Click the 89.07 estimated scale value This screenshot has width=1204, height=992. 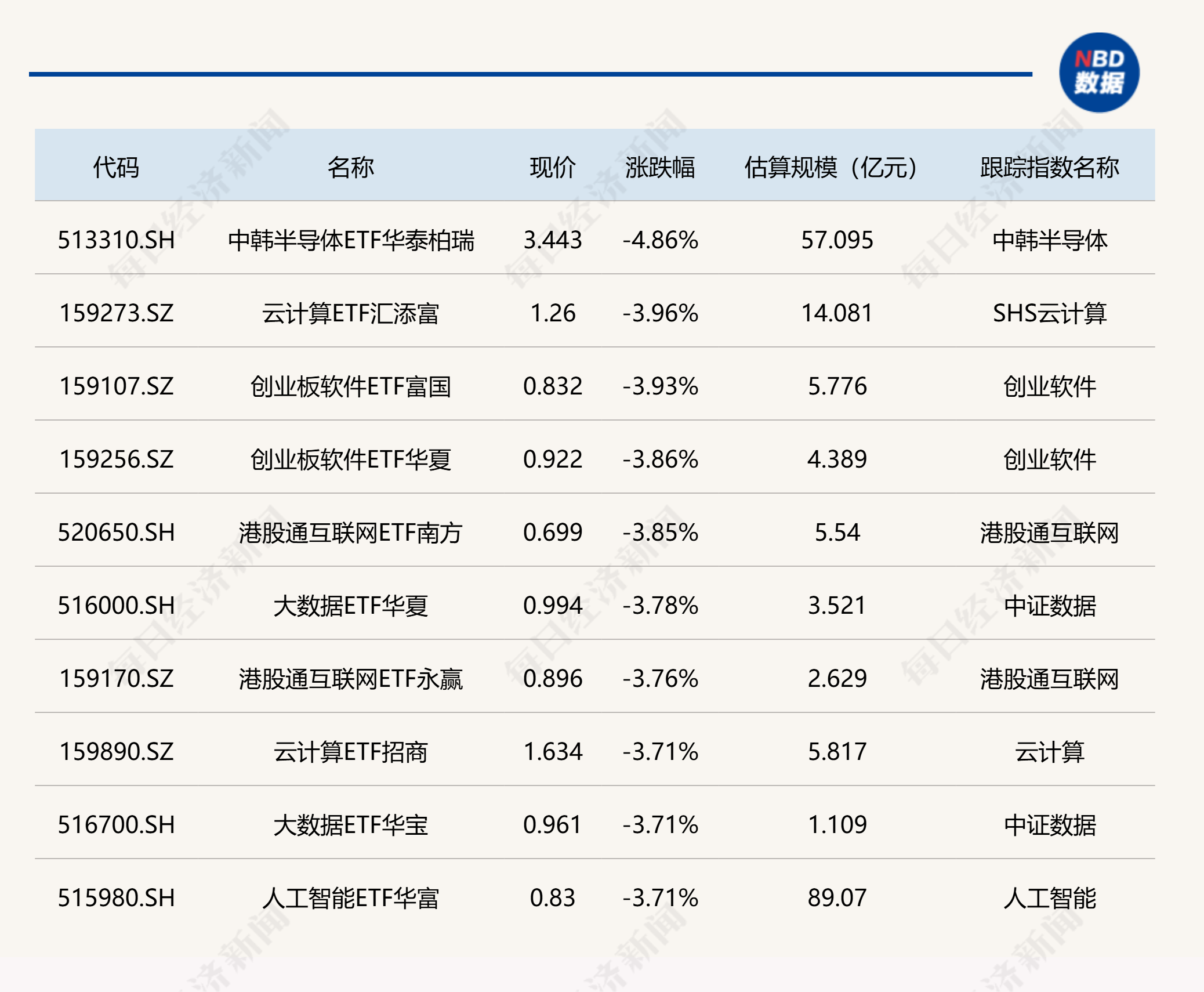click(x=837, y=898)
